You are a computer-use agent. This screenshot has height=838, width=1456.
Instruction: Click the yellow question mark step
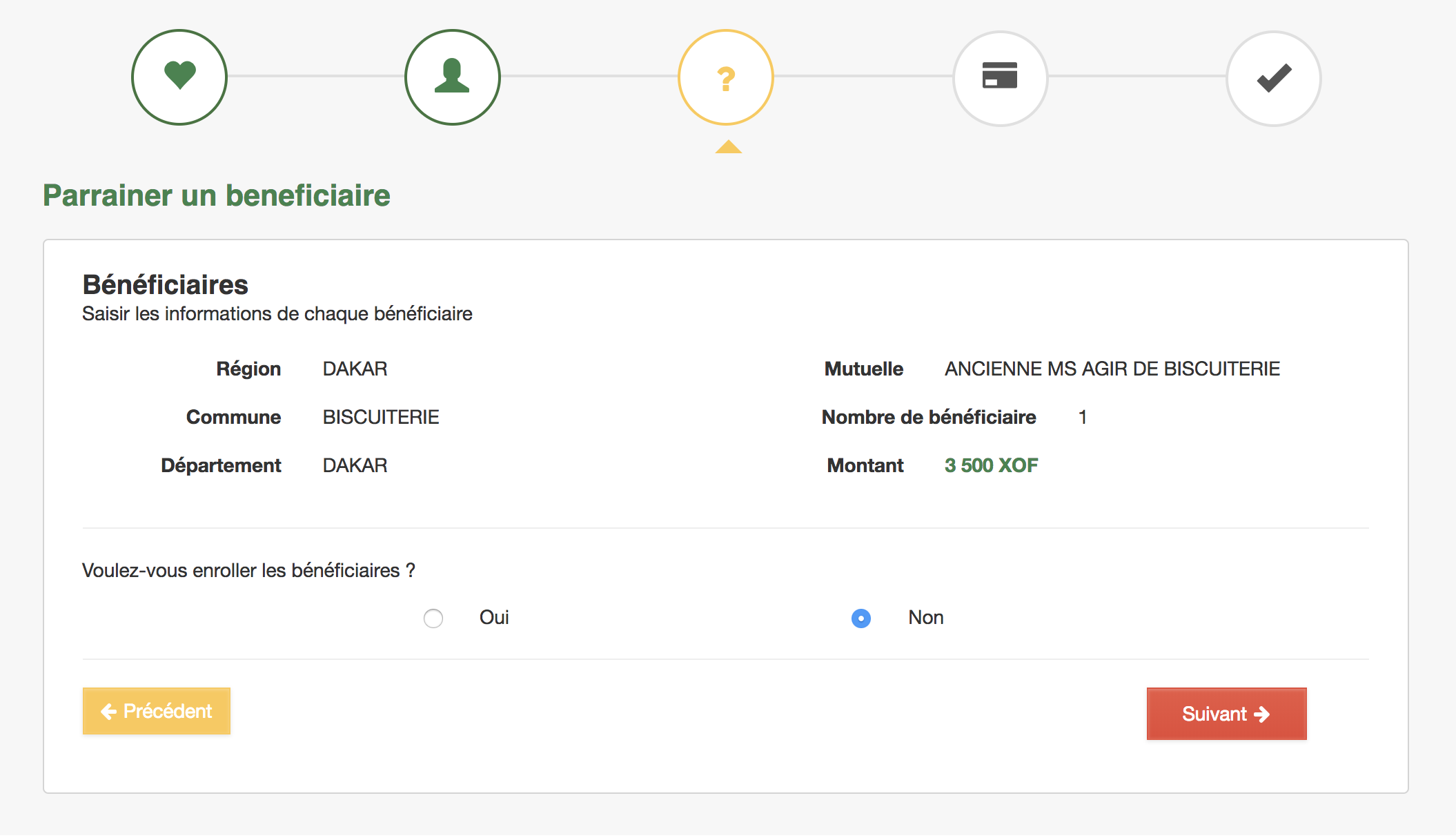coord(725,77)
